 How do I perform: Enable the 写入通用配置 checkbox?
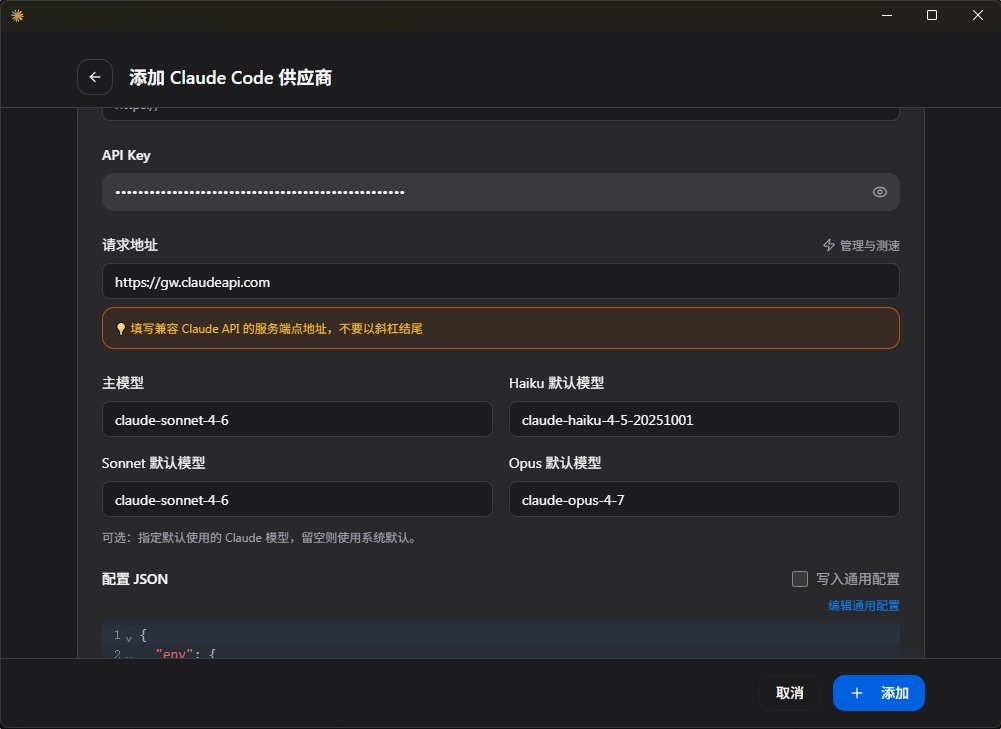pos(800,579)
